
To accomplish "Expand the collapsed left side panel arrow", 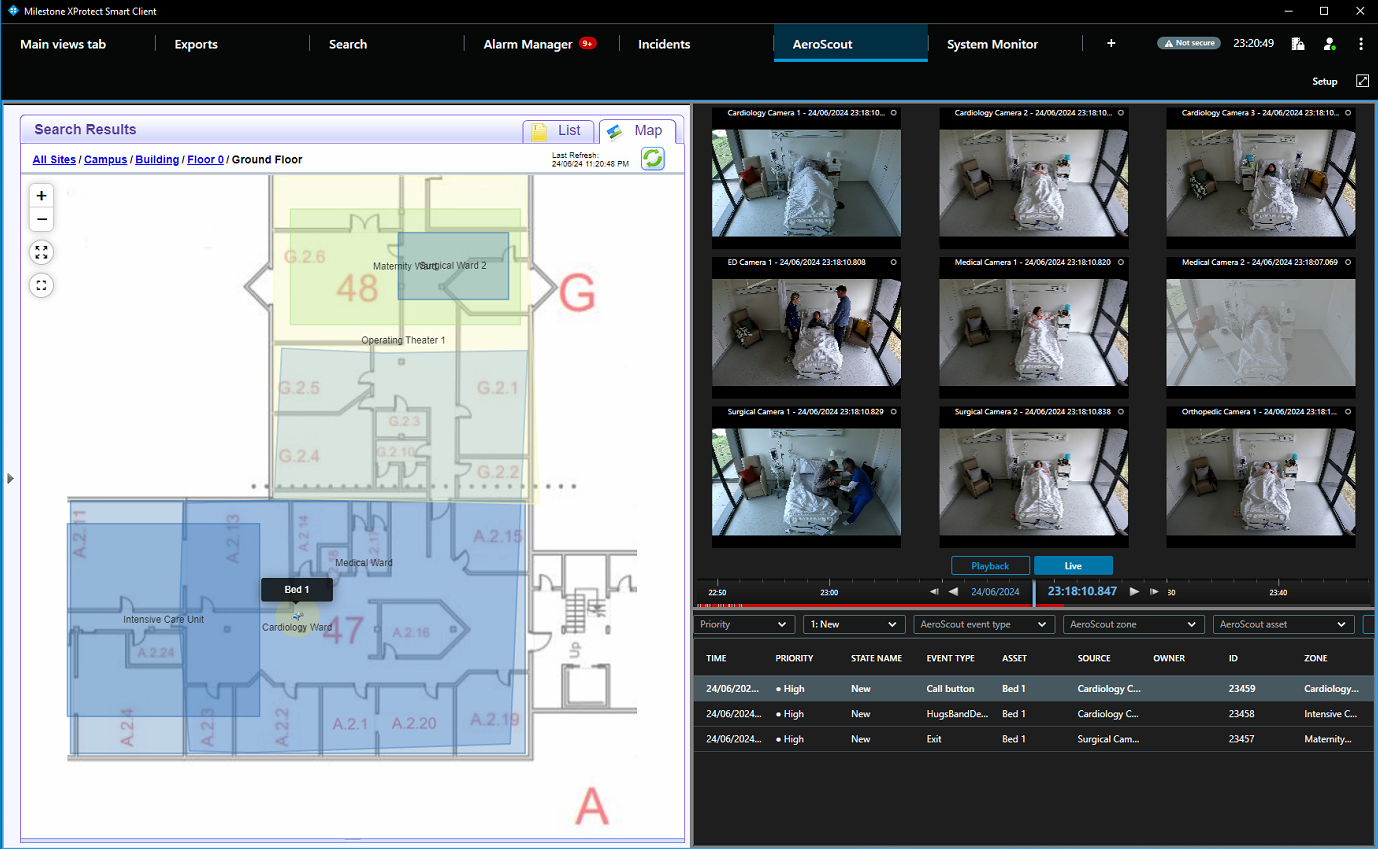I will pos(10,479).
